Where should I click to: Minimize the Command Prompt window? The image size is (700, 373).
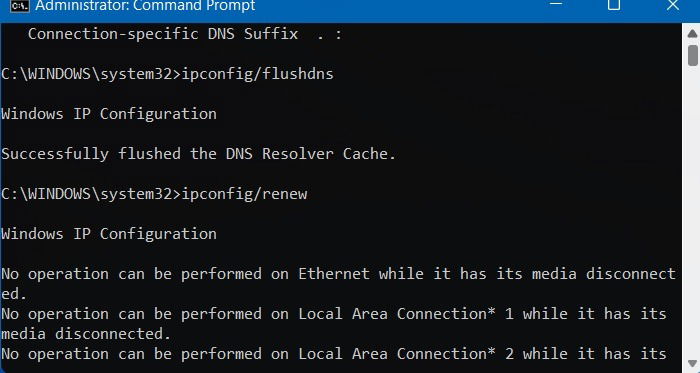pyautogui.click(x=556, y=4)
